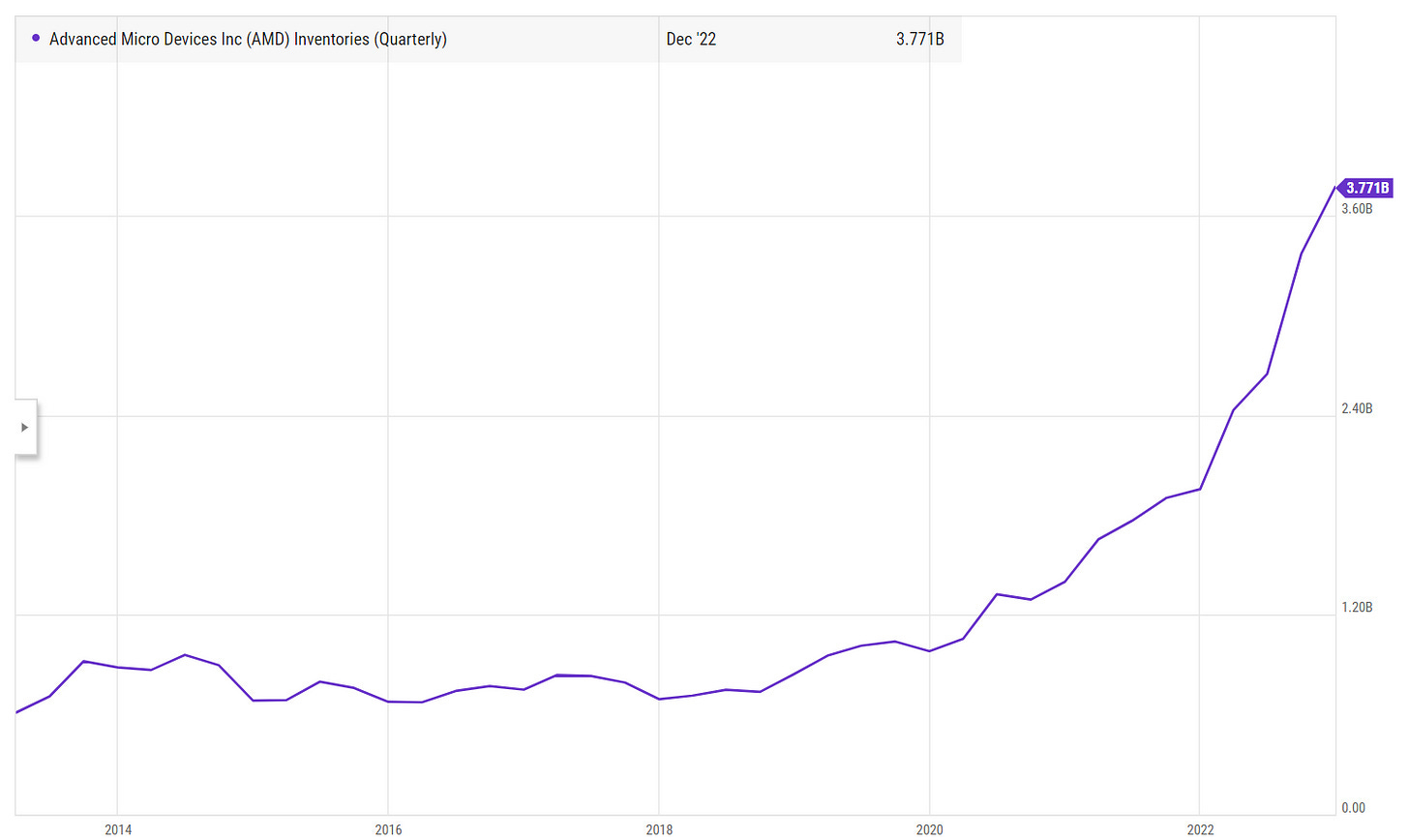Image resolution: width=1409 pixels, height=840 pixels.
Task: Click the 1.20B y-axis label
Action: tap(1357, 608)
